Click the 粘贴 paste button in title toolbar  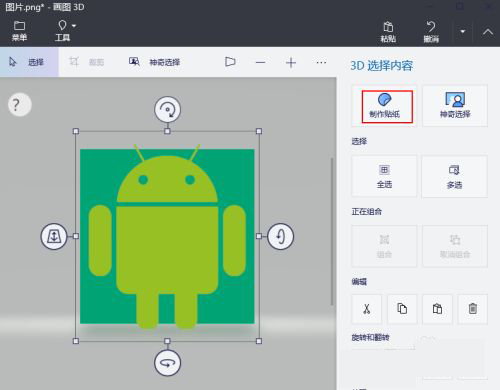[x=388, y=32]
